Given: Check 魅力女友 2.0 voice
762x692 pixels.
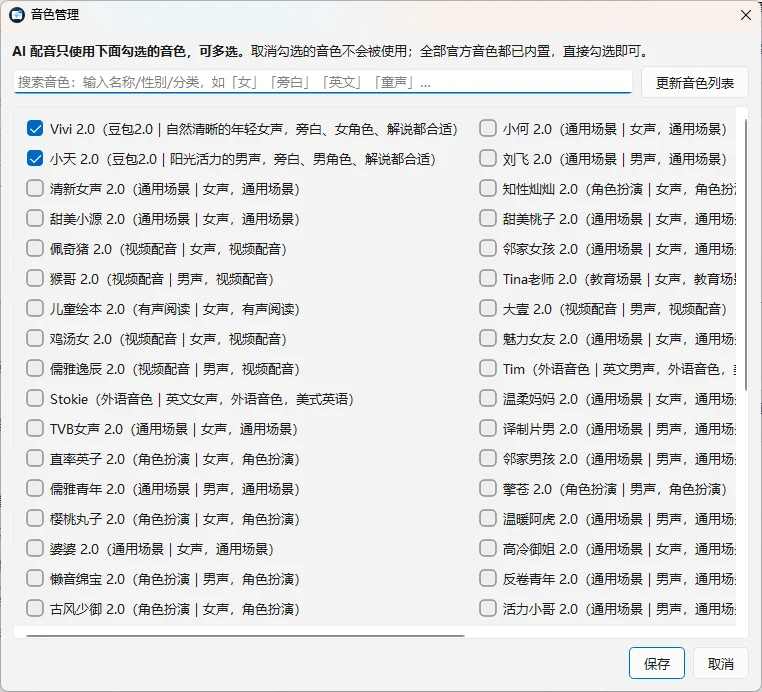Looking at the screenshot, I should (x=487, y=339).
